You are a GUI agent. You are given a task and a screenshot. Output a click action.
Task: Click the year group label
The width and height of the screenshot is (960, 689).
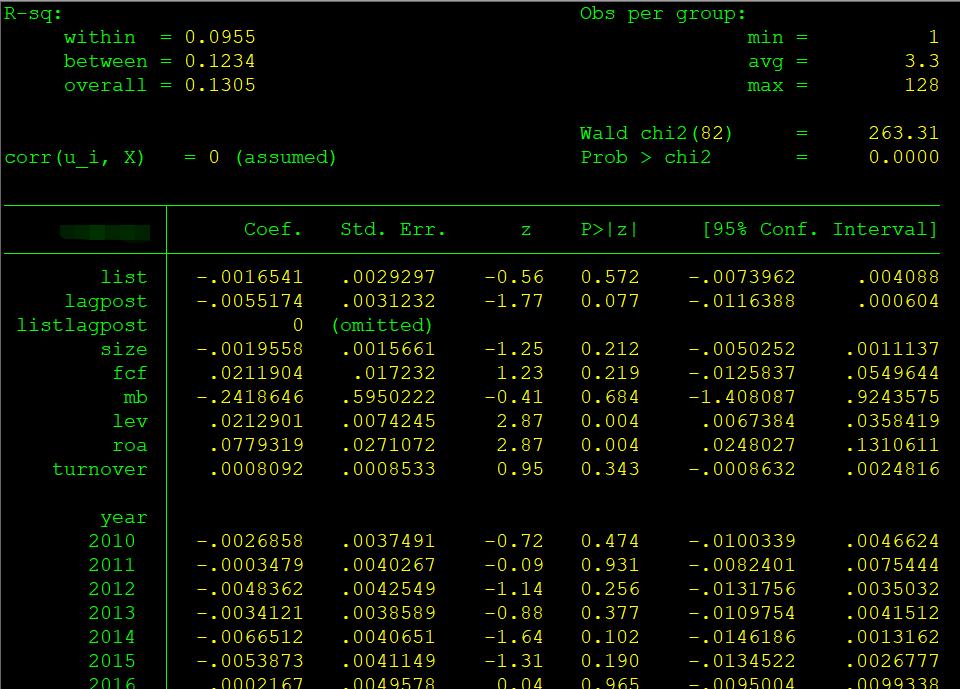click(x=124, y=518)
